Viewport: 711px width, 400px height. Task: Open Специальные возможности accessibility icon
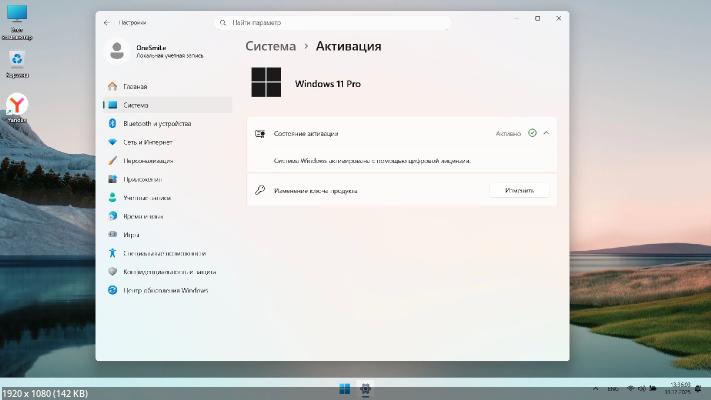tap(113, 253)
